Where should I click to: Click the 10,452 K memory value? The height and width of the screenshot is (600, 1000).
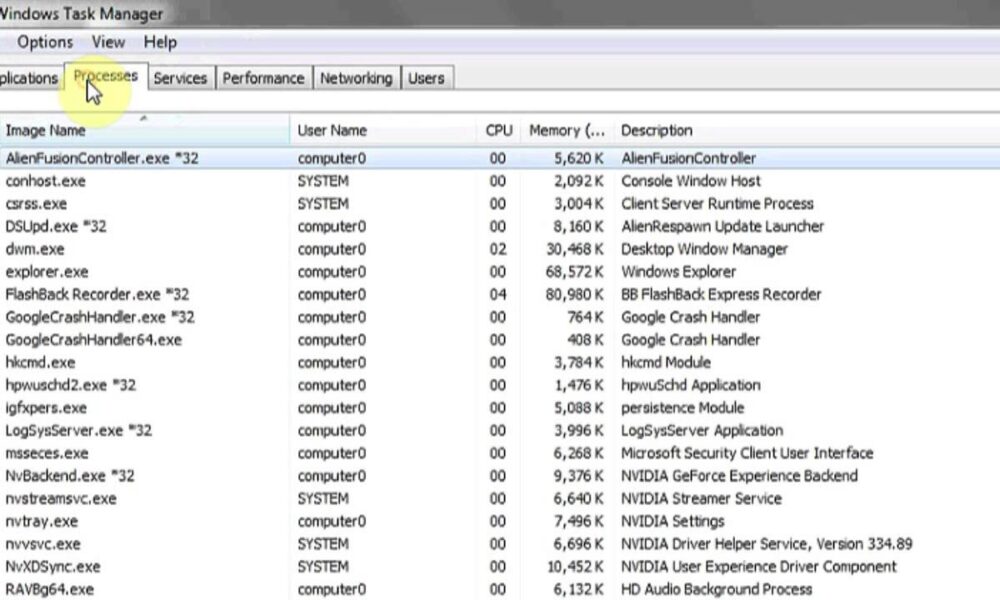point(575,566)
